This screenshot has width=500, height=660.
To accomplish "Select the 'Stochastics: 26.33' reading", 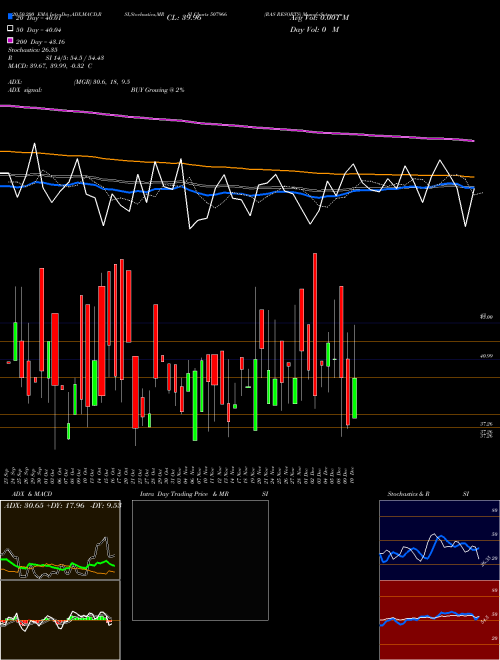I will coord(32,50).
